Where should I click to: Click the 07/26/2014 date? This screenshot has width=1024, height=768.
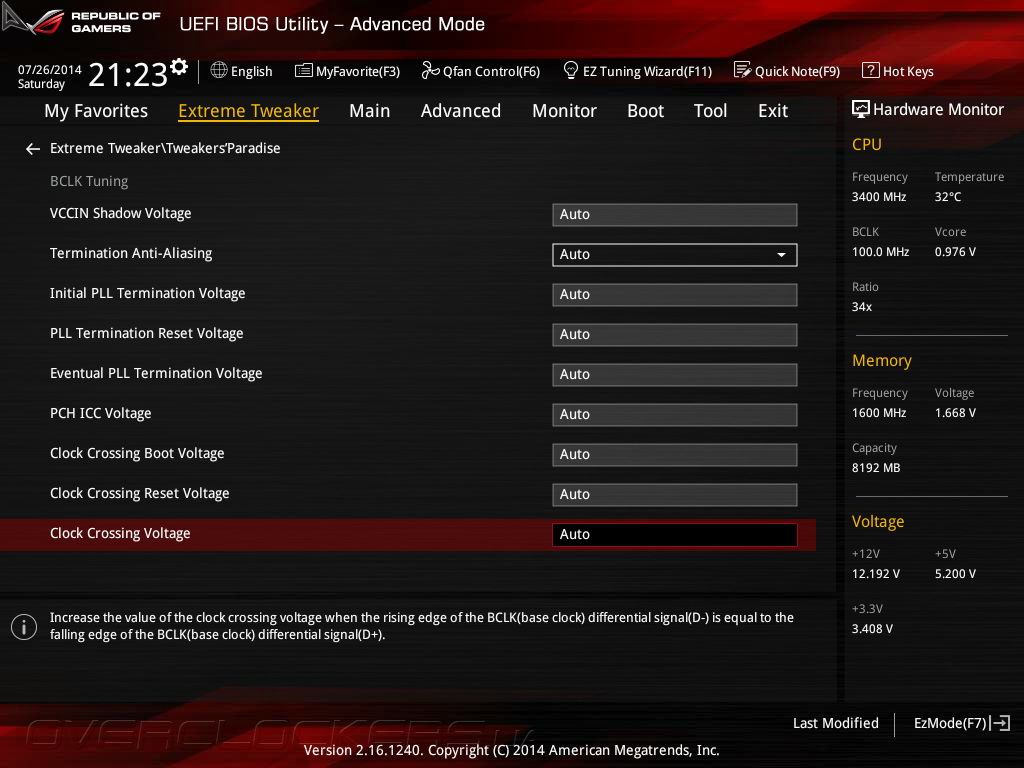(50, 69)
